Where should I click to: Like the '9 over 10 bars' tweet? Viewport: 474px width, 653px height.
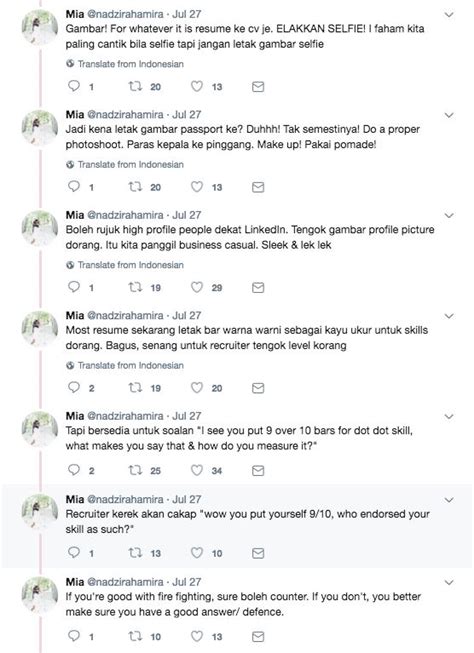[x=197, y=471]
